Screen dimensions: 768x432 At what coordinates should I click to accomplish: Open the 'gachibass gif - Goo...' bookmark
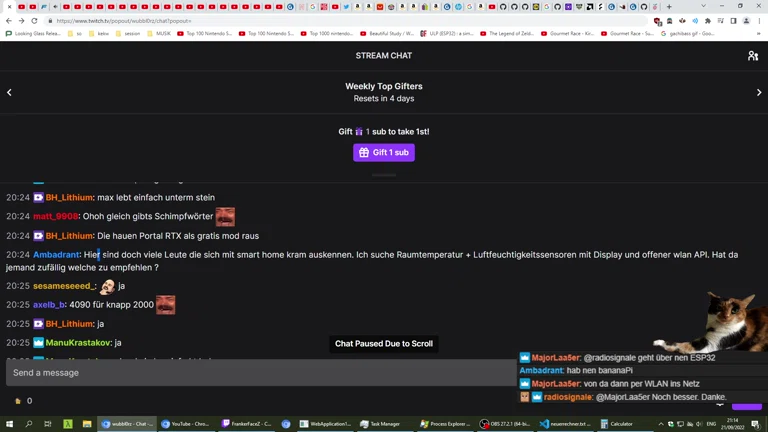point(688,34)
